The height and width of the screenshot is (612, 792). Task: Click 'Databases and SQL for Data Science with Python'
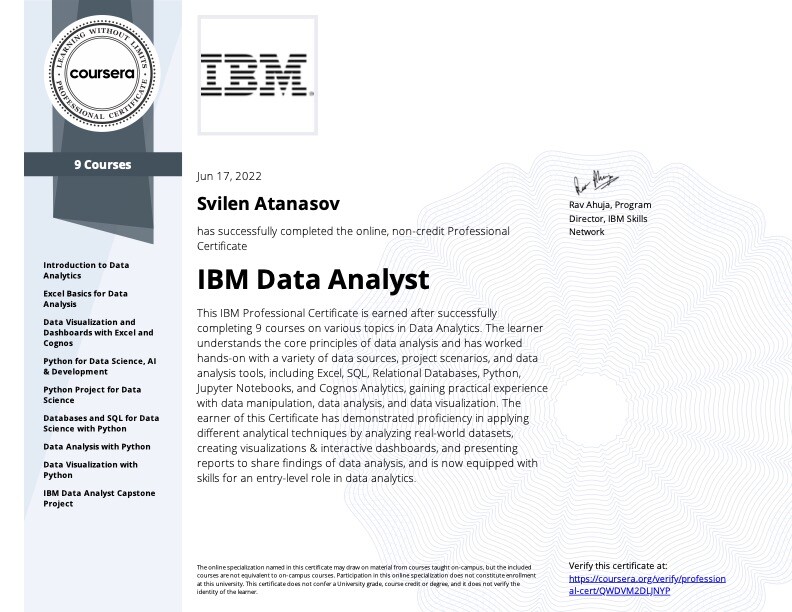101,423
